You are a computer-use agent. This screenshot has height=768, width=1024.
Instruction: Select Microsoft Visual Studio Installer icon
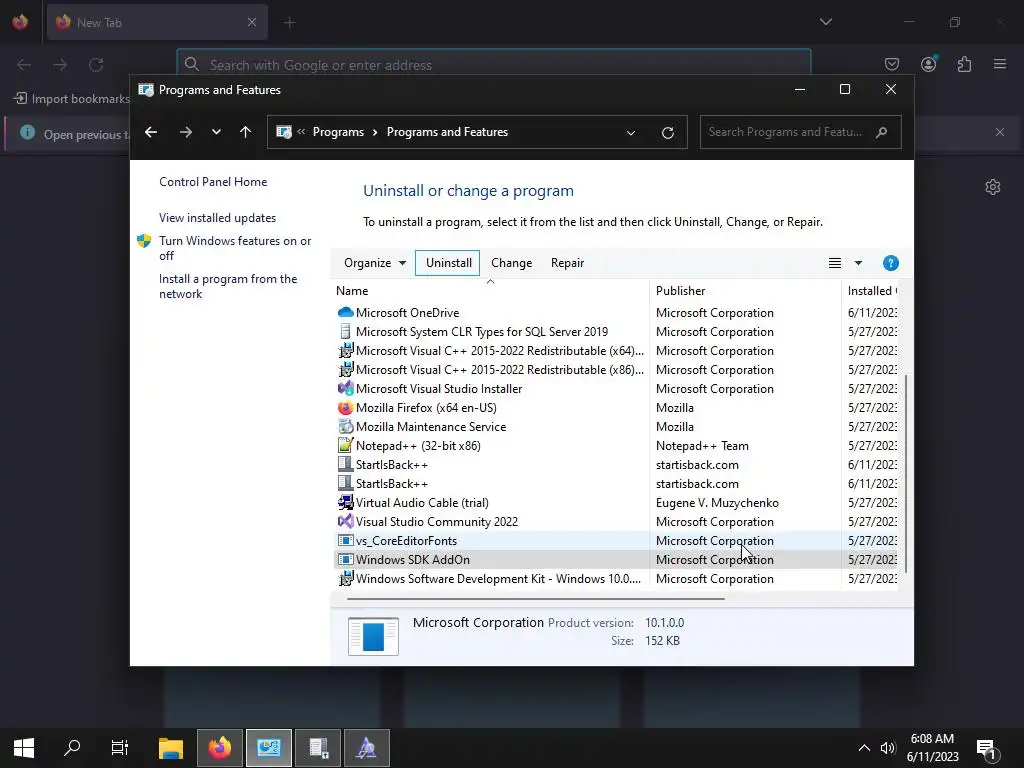click(345, 389)
